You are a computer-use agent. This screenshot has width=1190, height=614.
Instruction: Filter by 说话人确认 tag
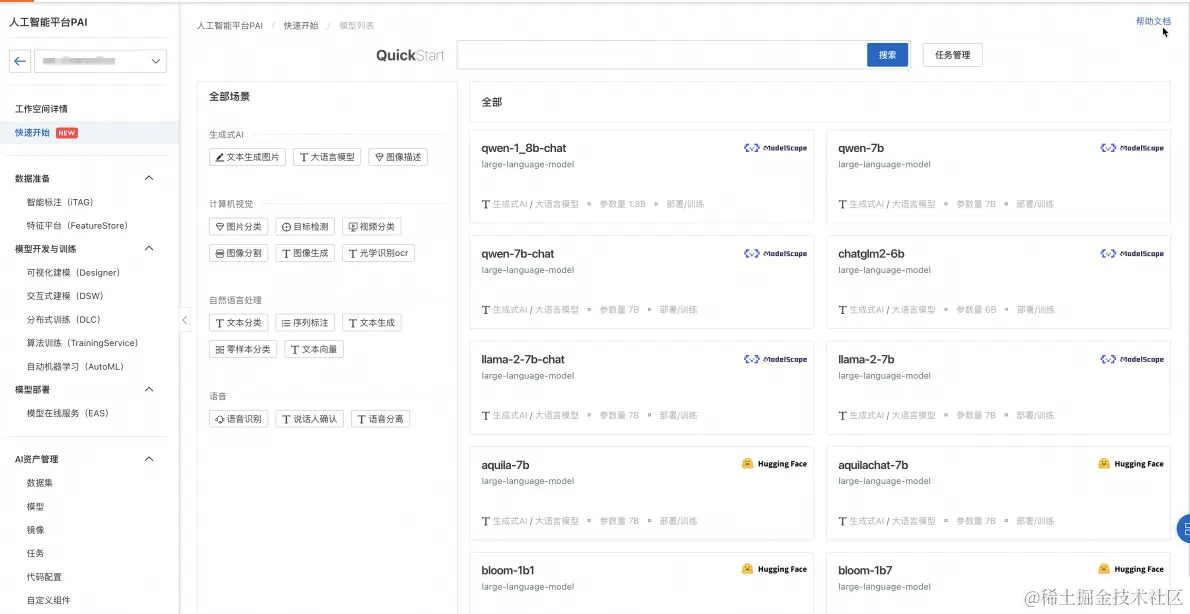click(310, 419)
